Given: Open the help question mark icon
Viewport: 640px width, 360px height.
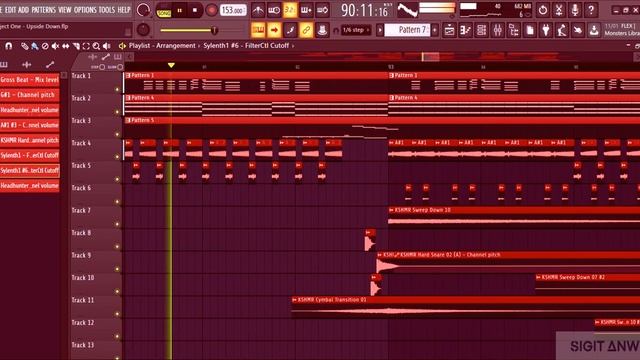Looking at the screenshot, I should [x=591, y=10].
